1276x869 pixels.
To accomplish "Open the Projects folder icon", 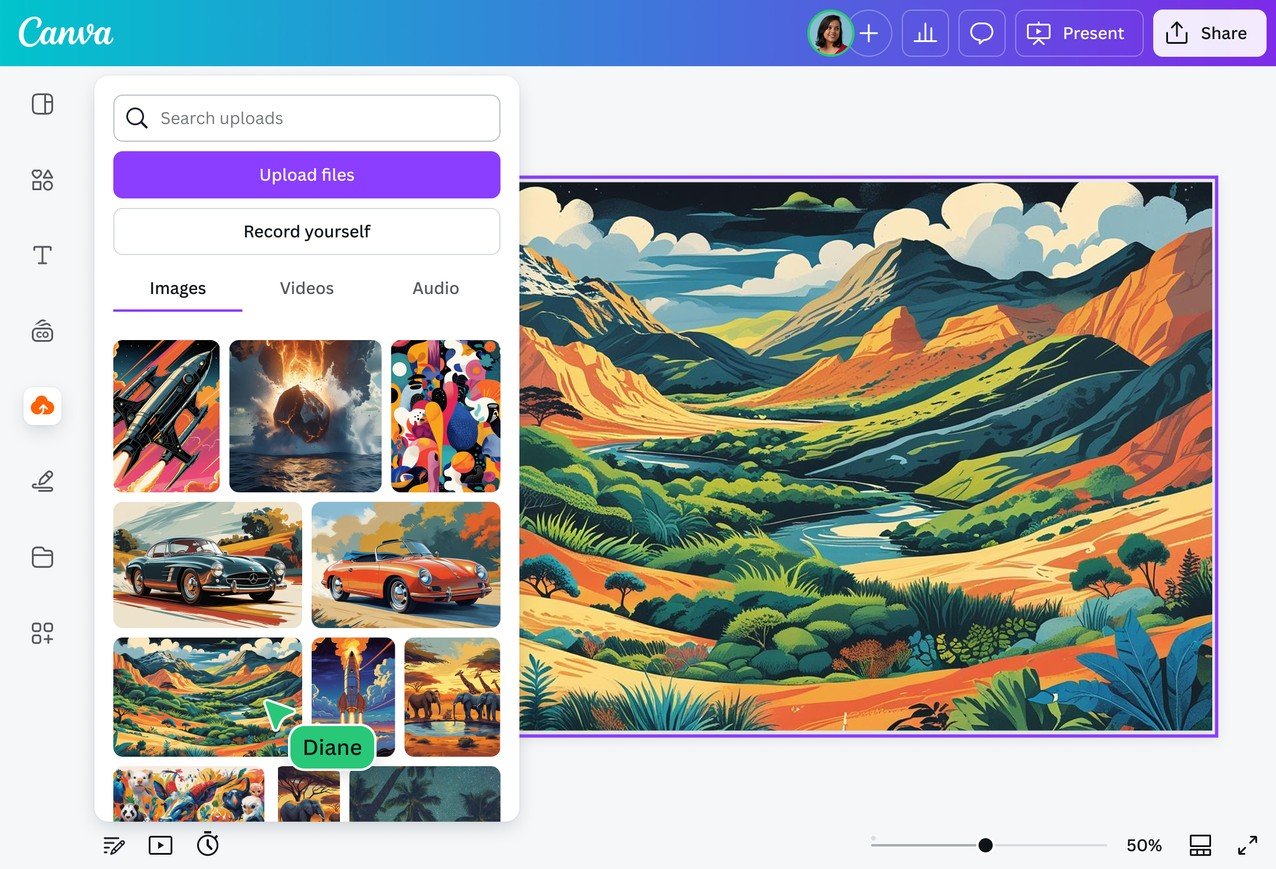I will click(x=42, y=557).
